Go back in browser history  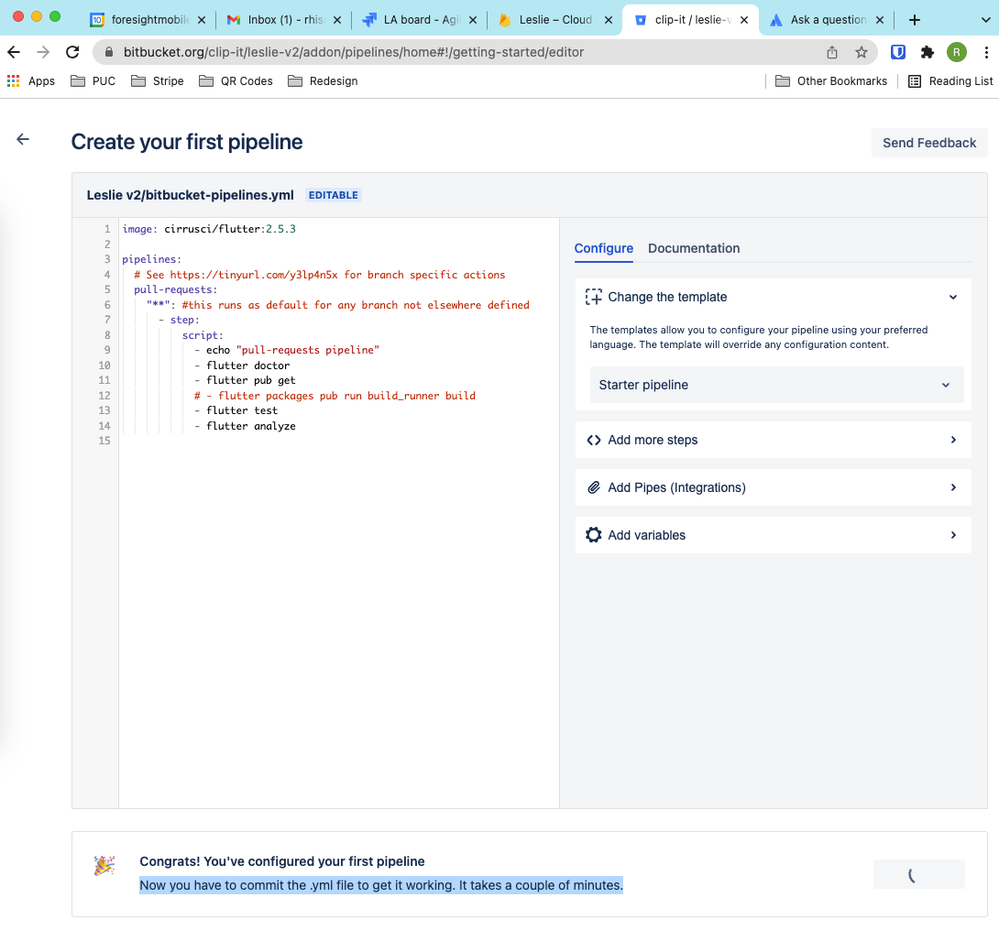click(x=13, y=52)
